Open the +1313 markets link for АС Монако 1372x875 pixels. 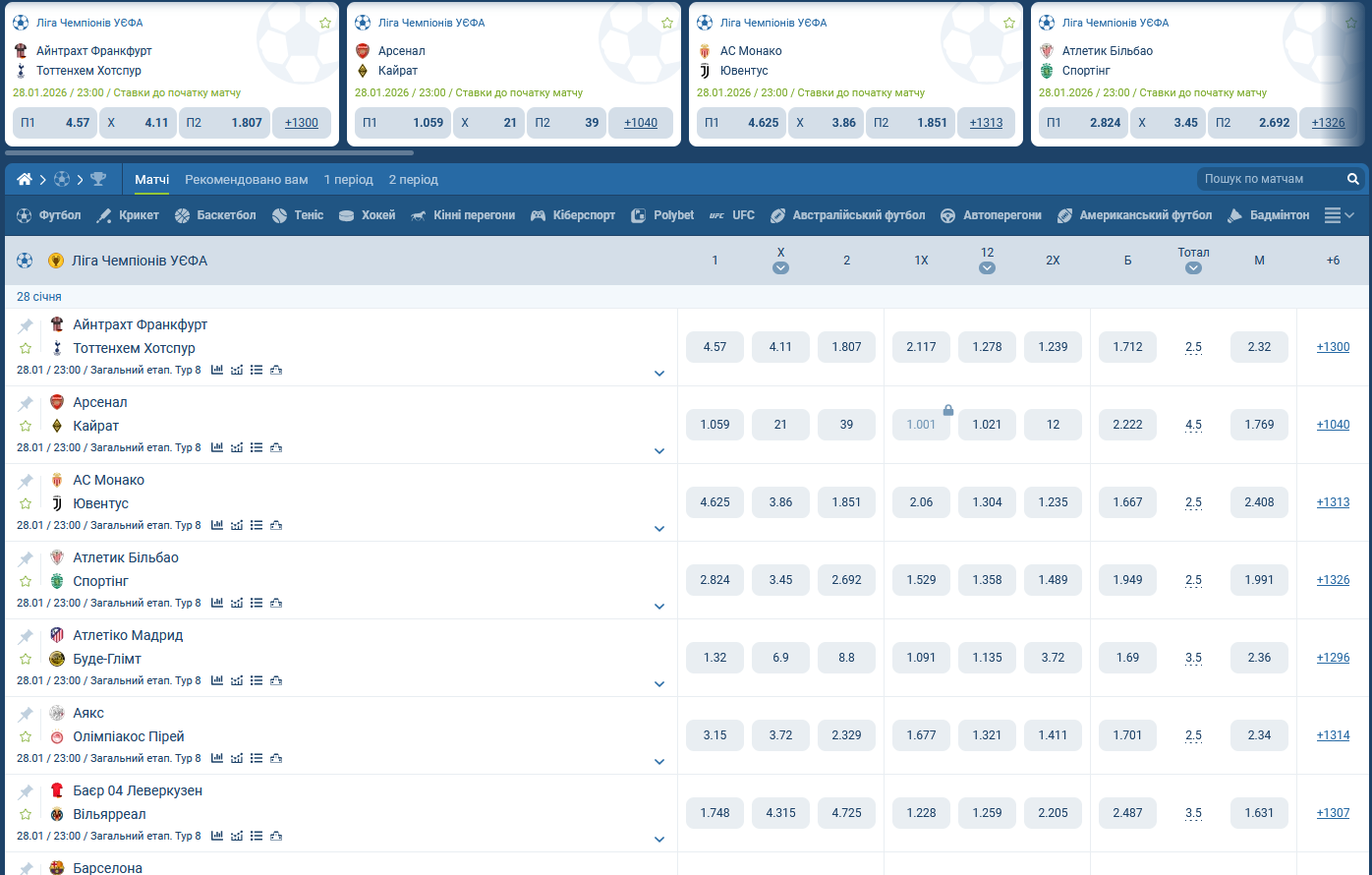(1333, 502)
